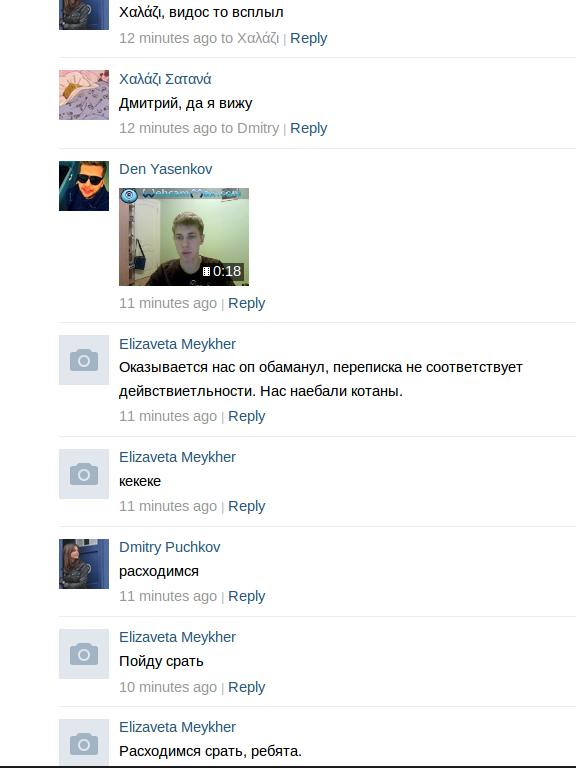The height and width of the screenshot is (768, 576).
Task: Open Den Yasenkov's sunglasses avatar
Action: 84,186
